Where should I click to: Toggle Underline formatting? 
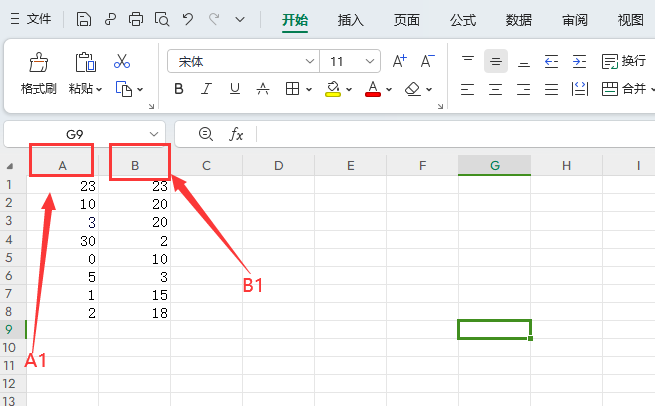[235, 89]
